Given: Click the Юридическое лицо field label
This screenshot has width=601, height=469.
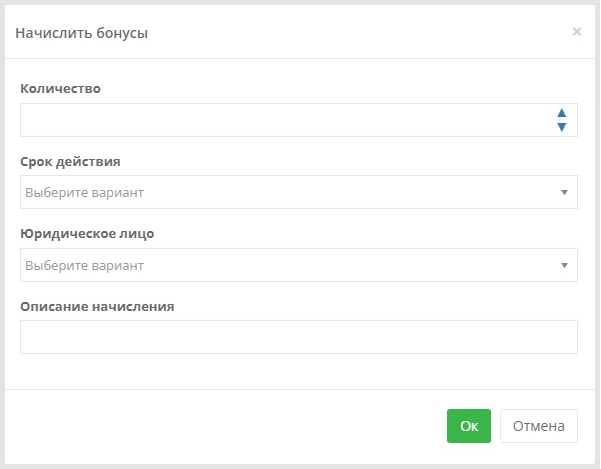Looking at the screenshot, I should pos(87,234).
